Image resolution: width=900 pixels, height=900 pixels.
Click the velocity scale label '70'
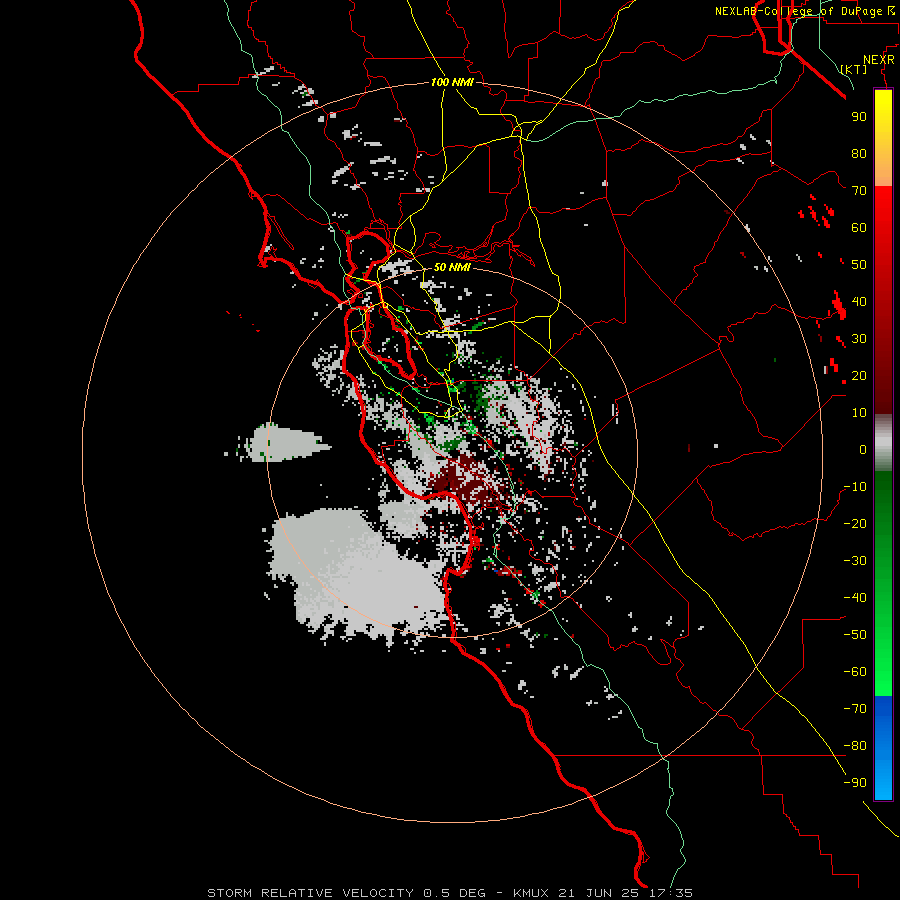tap(859, 191)
